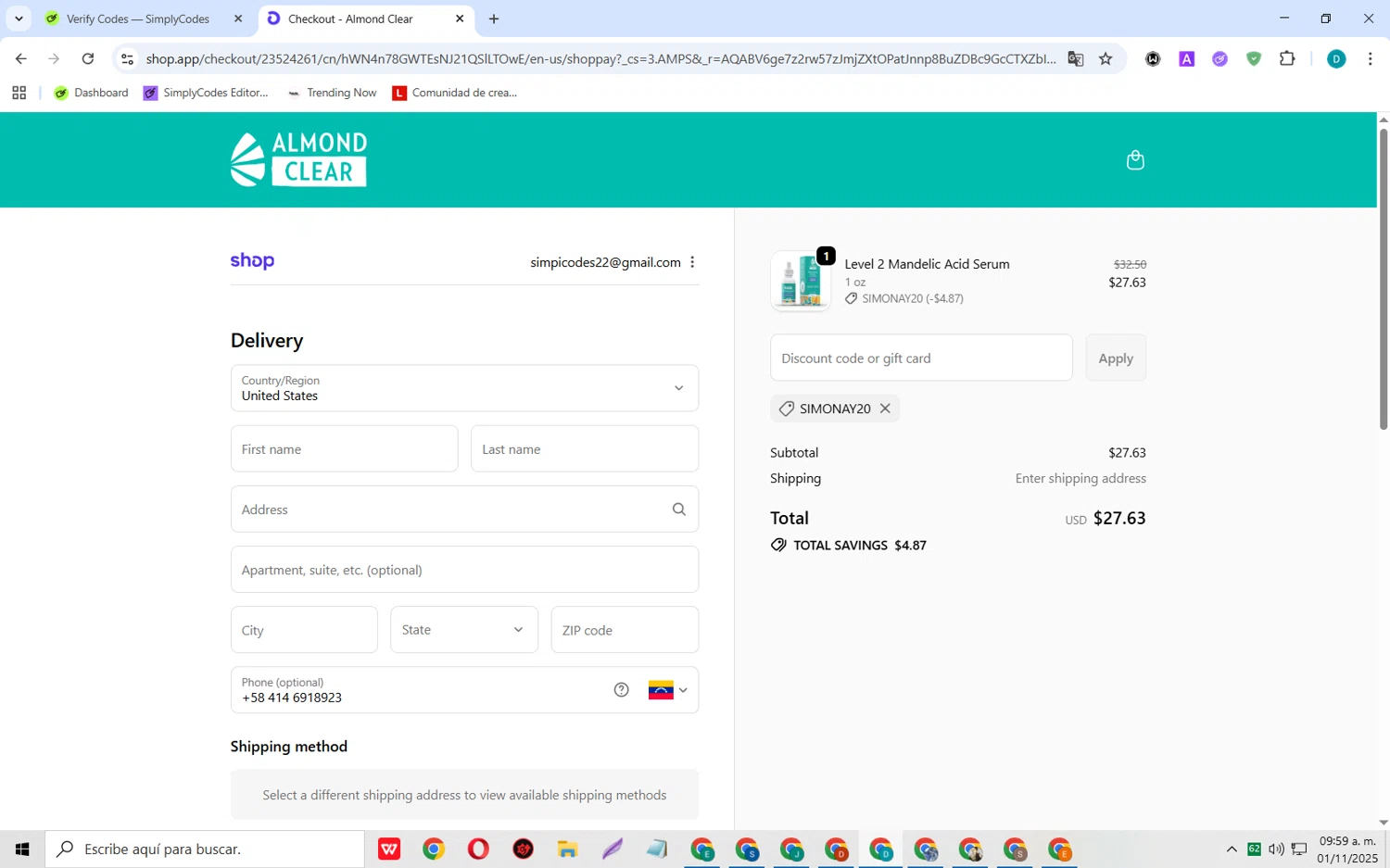The width and height of the screenshot is (1390, 868).
Task: Switch to the Verify Codes — SimplyCodes tab
Action: point(145,19)
